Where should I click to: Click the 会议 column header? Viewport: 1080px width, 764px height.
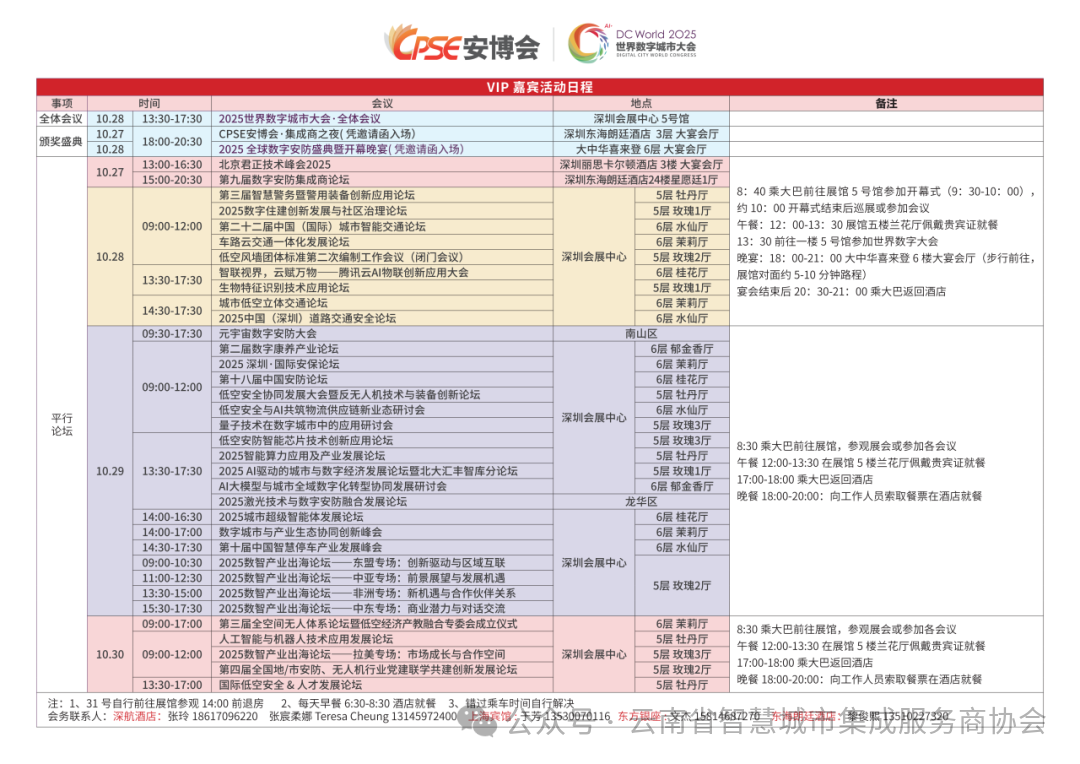coord(382,103)
